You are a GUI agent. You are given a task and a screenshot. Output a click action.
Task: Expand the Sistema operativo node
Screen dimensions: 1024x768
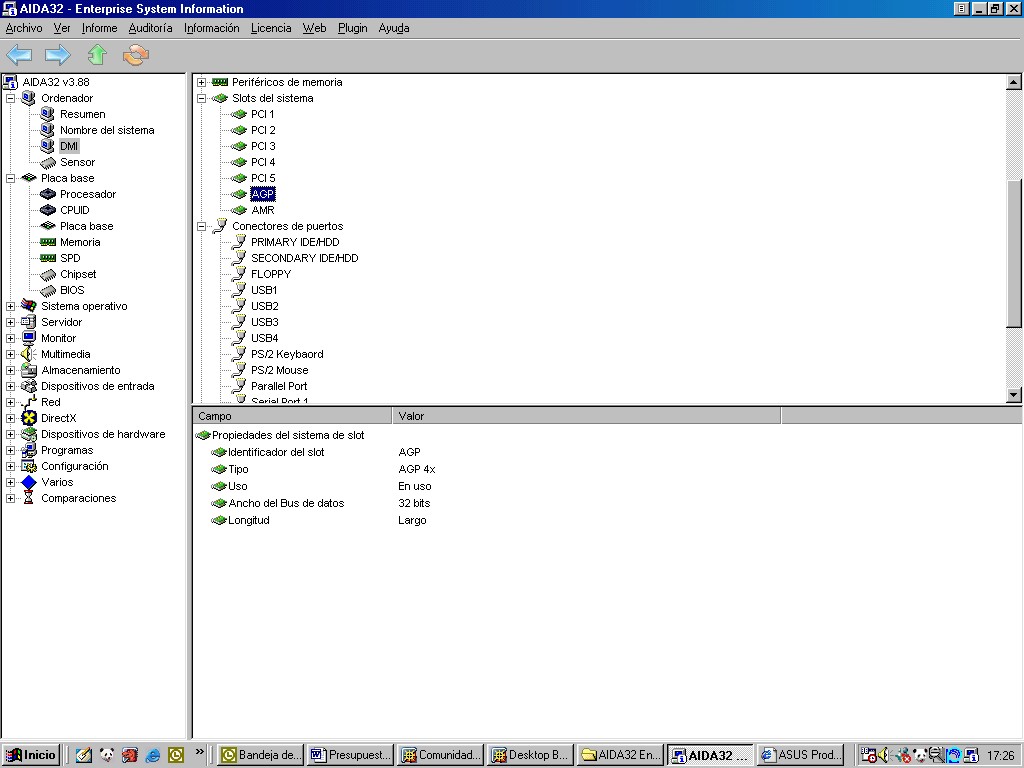[x=10, y=306]
